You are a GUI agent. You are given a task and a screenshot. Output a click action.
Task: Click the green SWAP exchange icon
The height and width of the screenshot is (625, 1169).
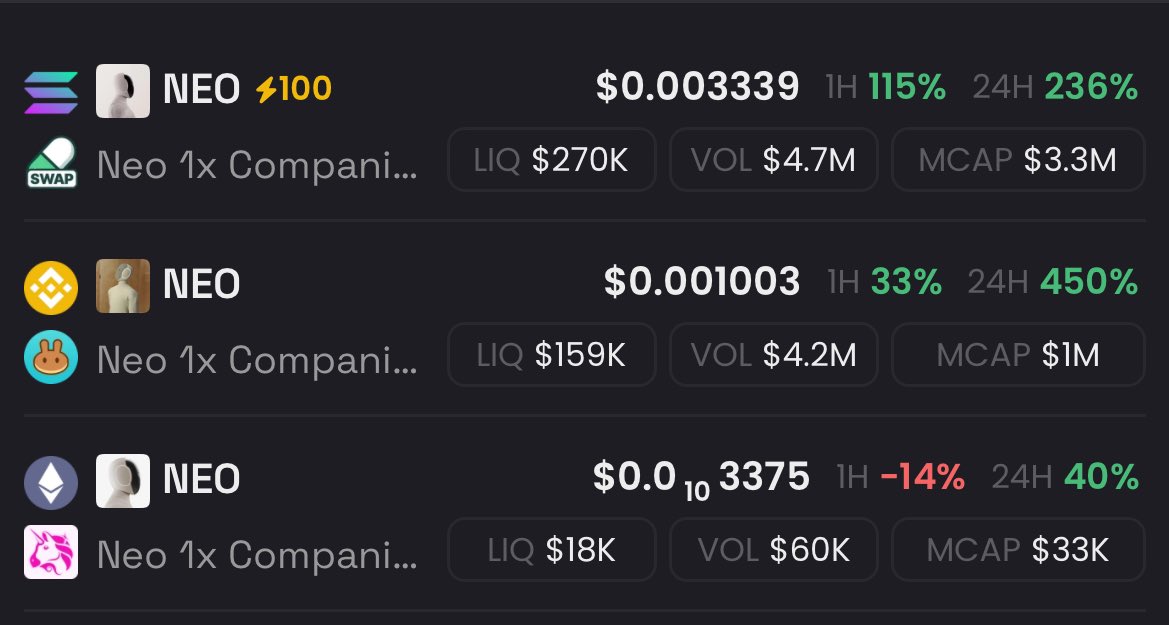click(x=50, y=164)
